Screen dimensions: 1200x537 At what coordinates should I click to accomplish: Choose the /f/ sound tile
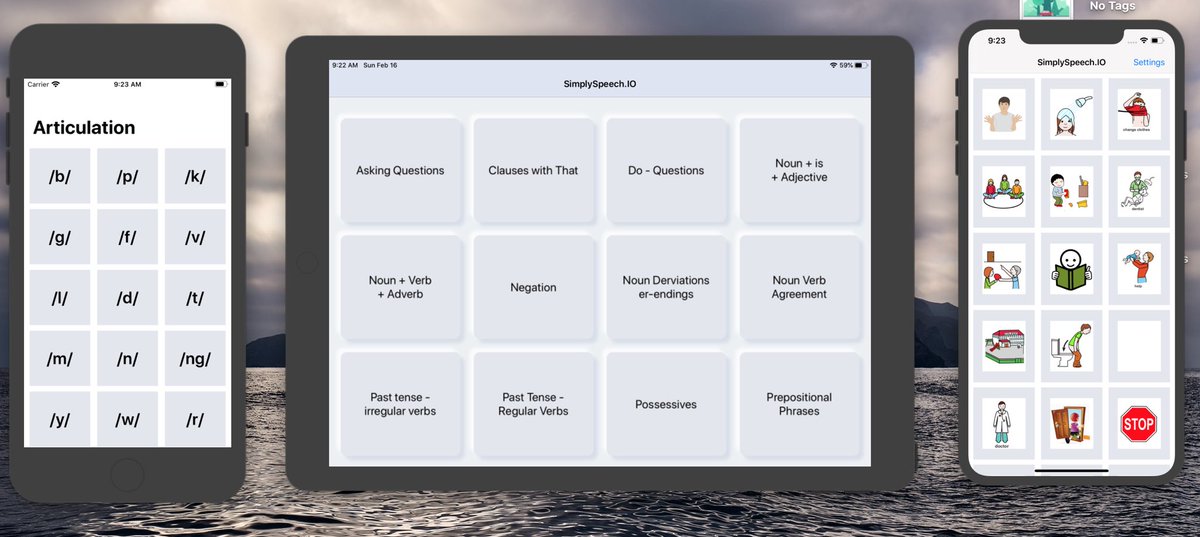tap(127, 238)
